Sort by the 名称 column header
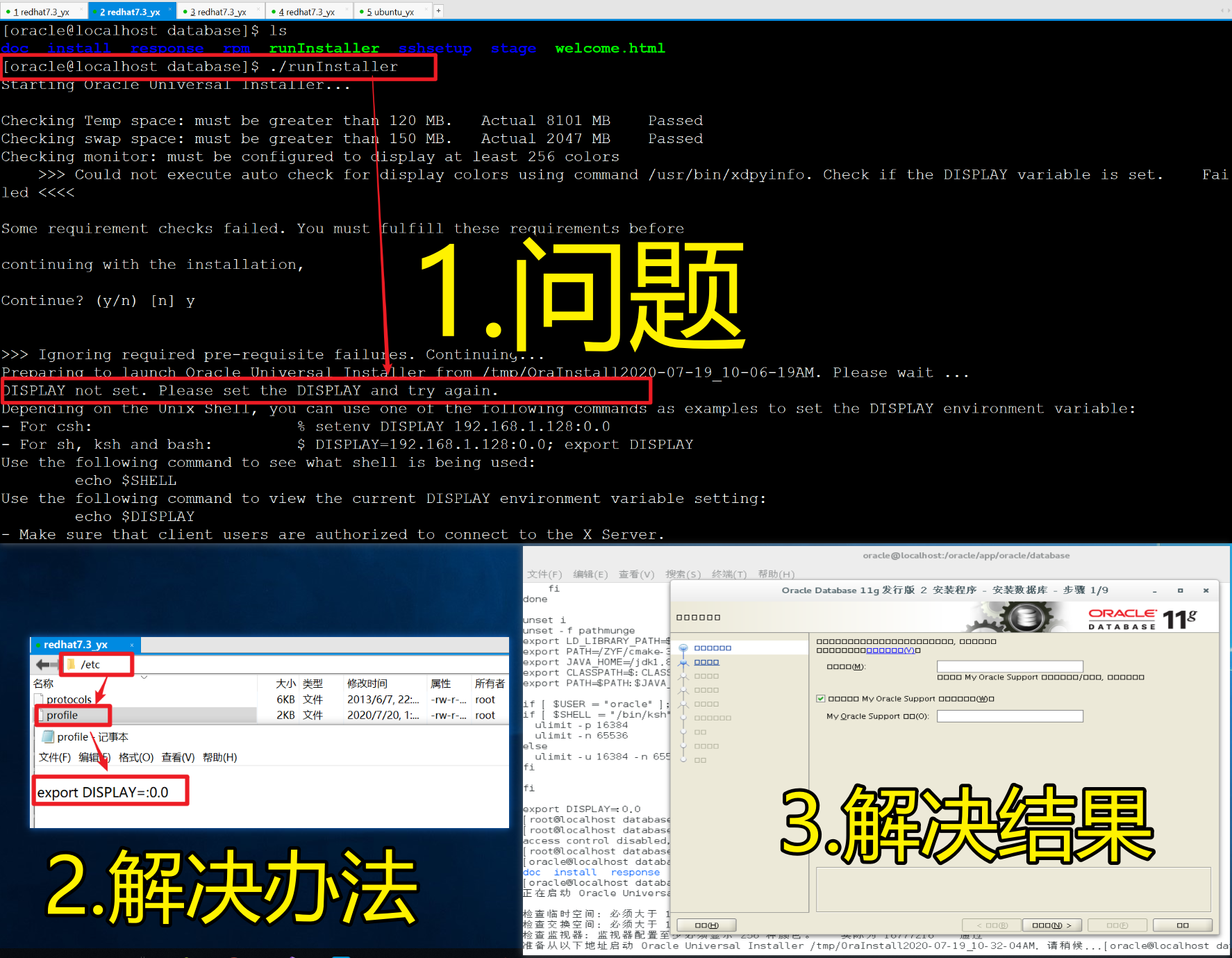Viewport: 1232px width, 958px height. point(43,684)
